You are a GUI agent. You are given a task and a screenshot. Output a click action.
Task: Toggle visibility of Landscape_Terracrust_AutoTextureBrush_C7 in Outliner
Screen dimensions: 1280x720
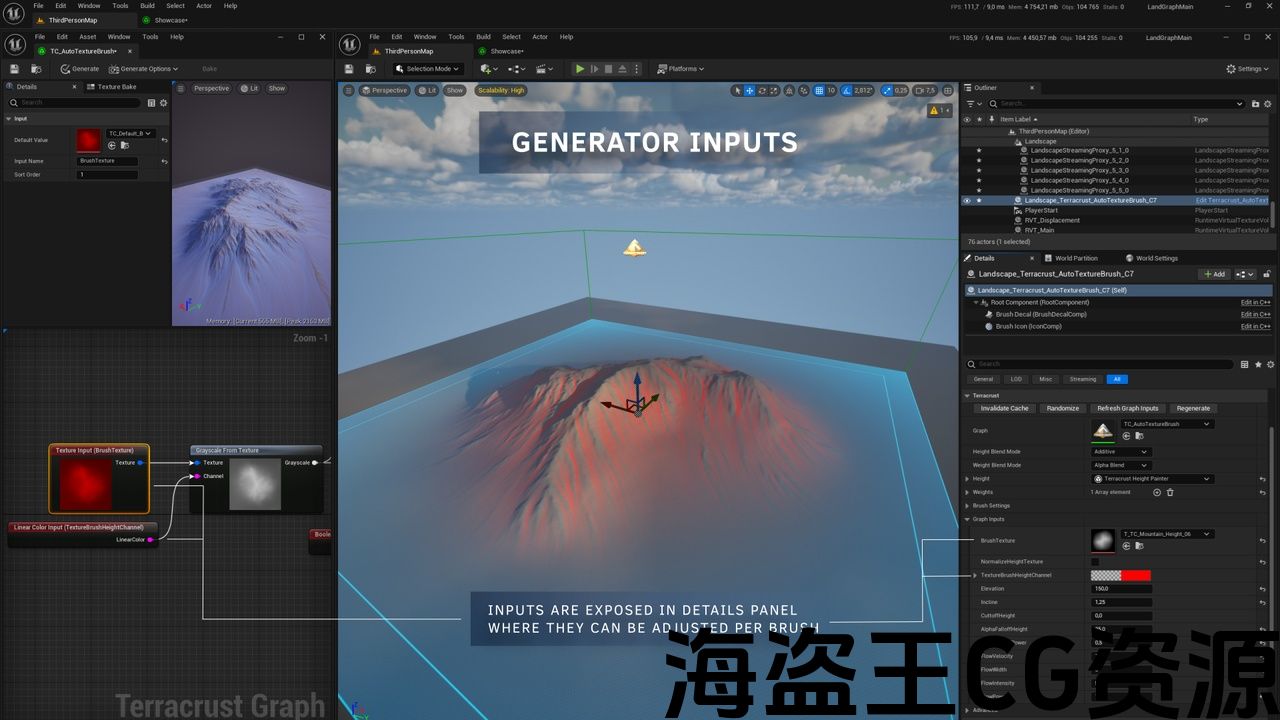[966, 200]
